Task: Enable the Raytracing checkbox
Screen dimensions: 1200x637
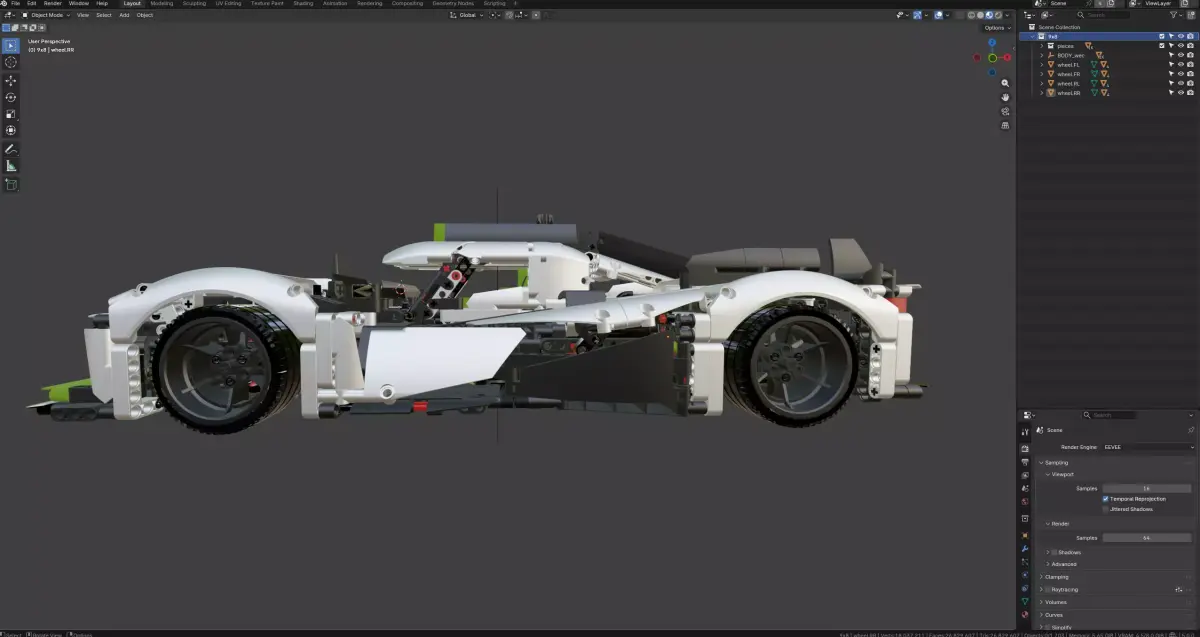Action: tap(1047, 589)
